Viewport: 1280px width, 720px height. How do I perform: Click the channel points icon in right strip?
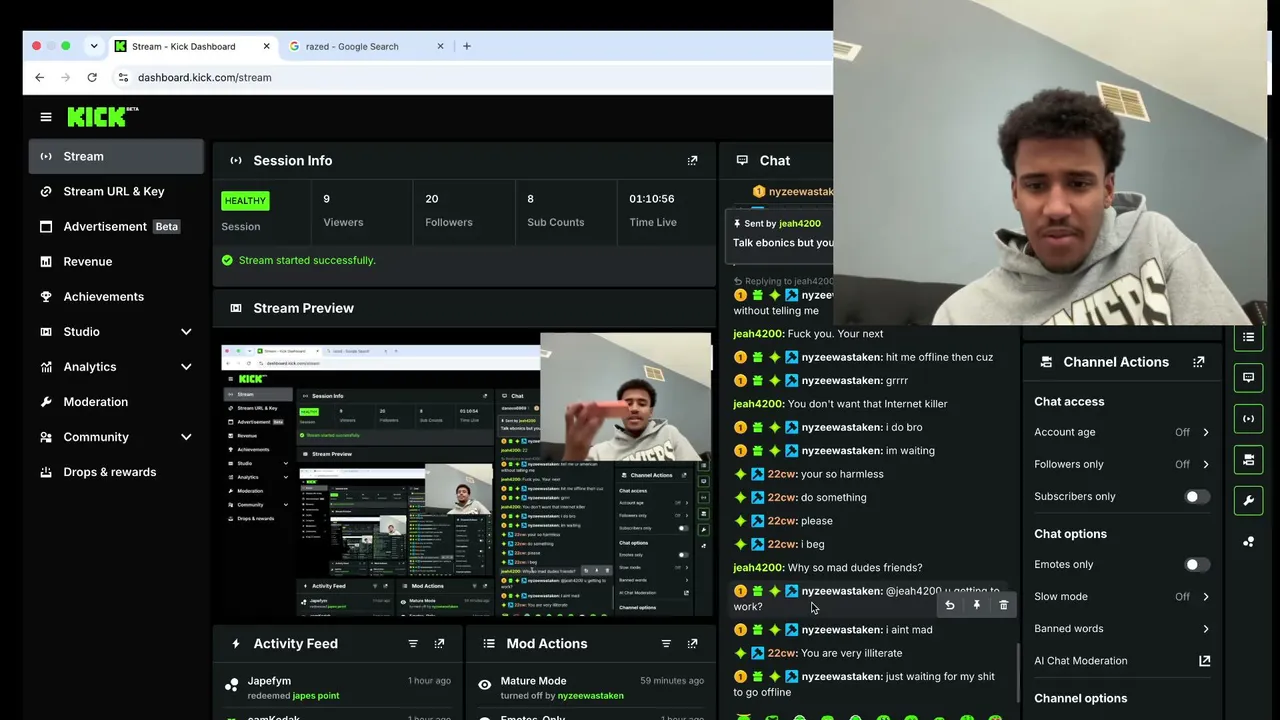(1248, 542)
